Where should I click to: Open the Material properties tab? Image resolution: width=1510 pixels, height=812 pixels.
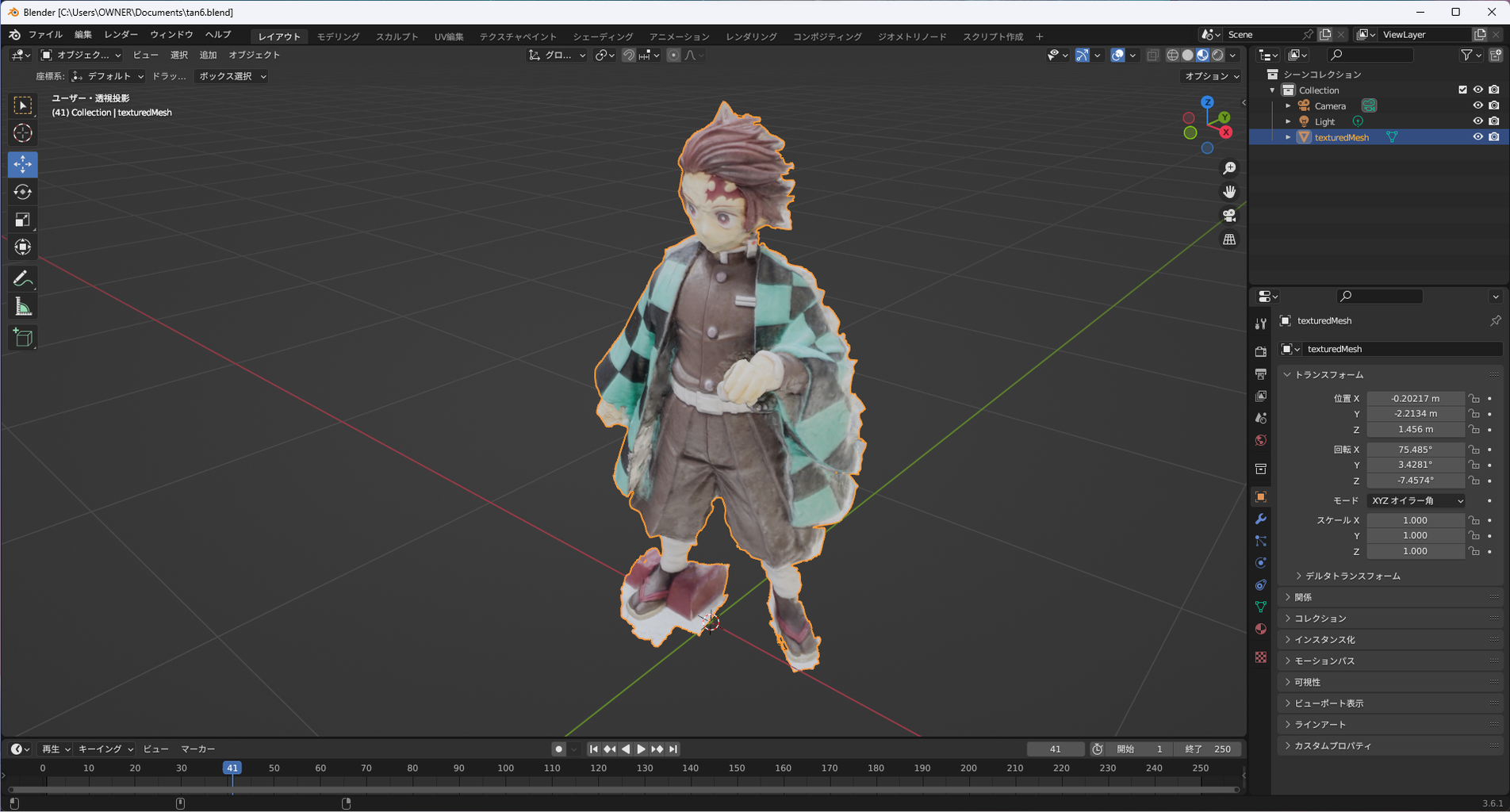(1261, 629)
